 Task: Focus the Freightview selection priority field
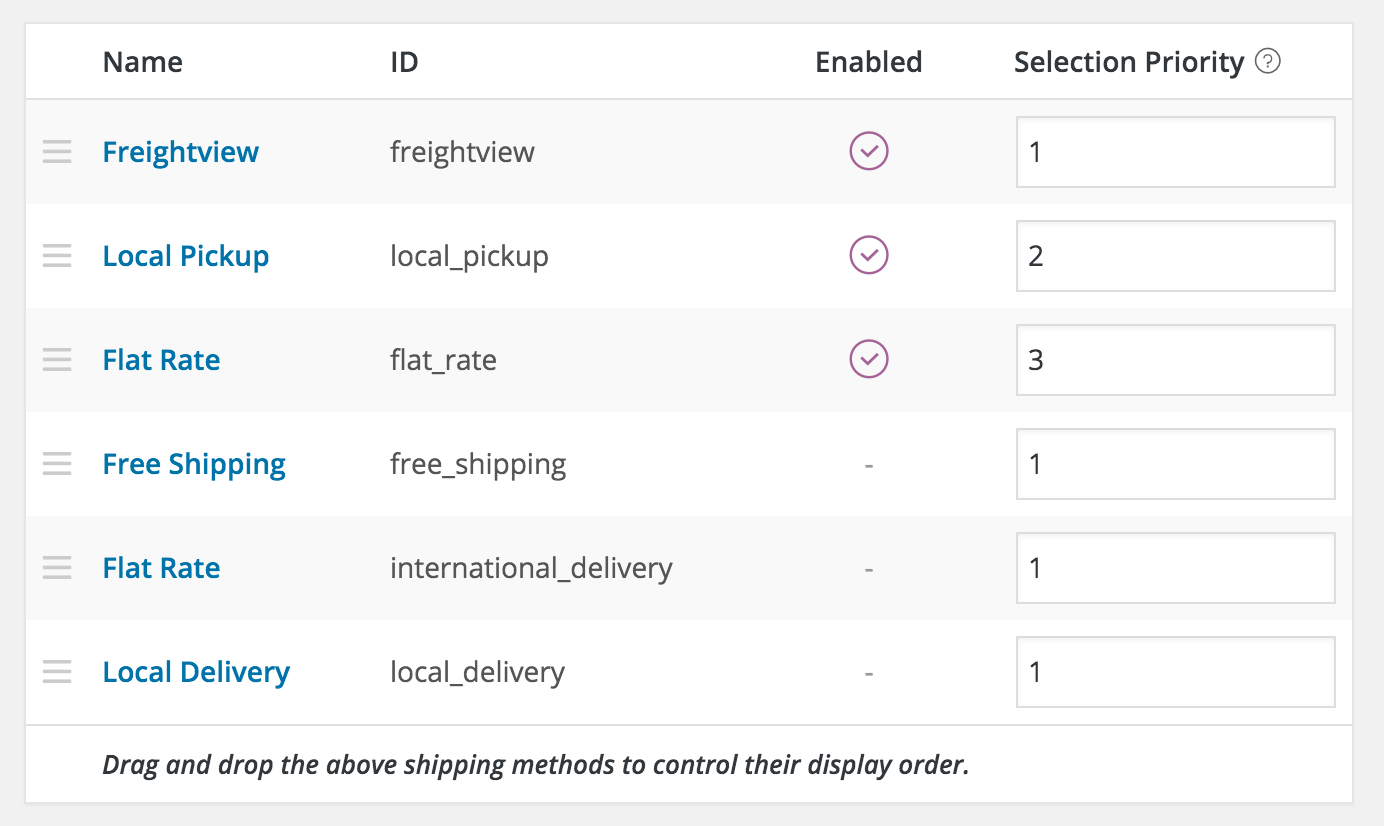[x=1176, y=152]
